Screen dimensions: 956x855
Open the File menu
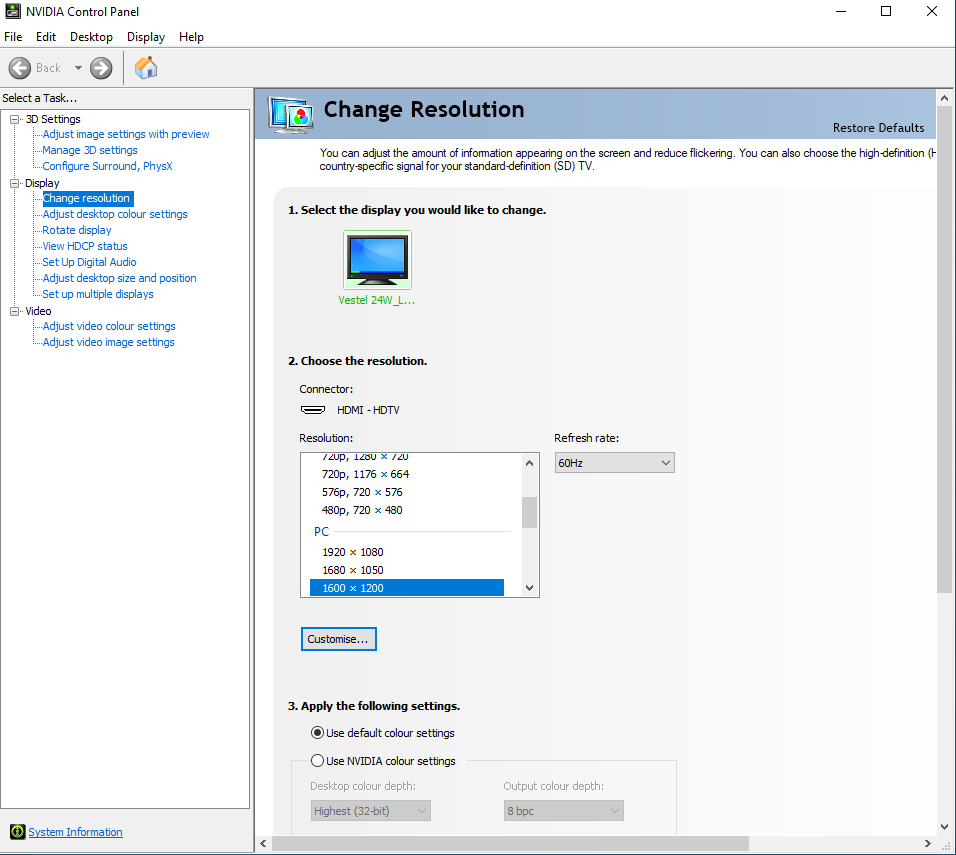13,37
